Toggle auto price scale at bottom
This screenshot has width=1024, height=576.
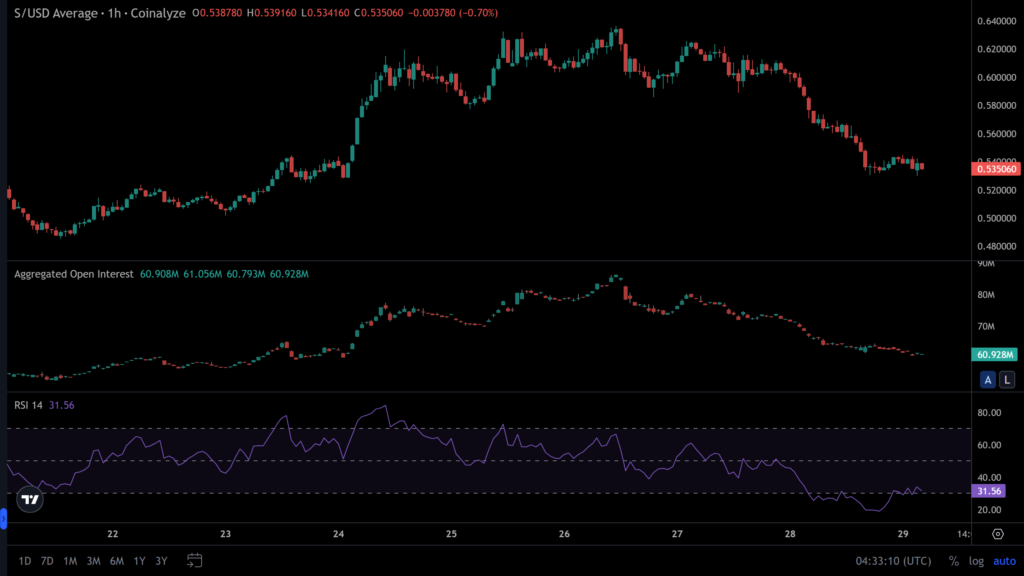pyautogui.click(x=1003, y=561)
